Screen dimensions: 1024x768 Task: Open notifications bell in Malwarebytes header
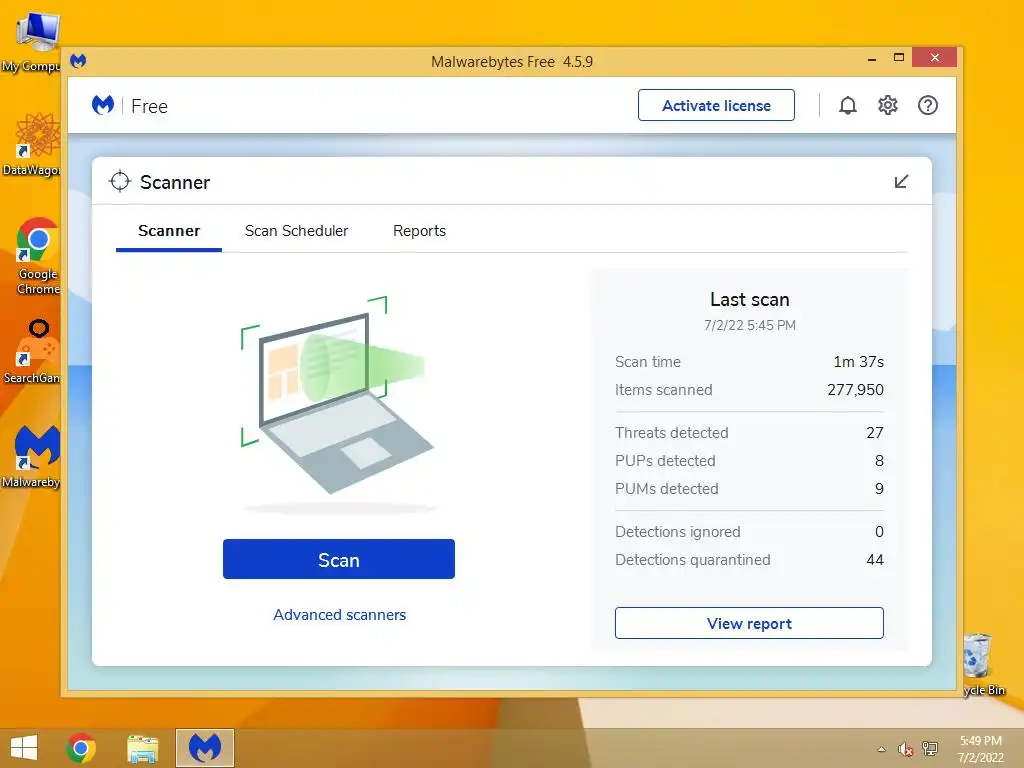pos(848,105)
